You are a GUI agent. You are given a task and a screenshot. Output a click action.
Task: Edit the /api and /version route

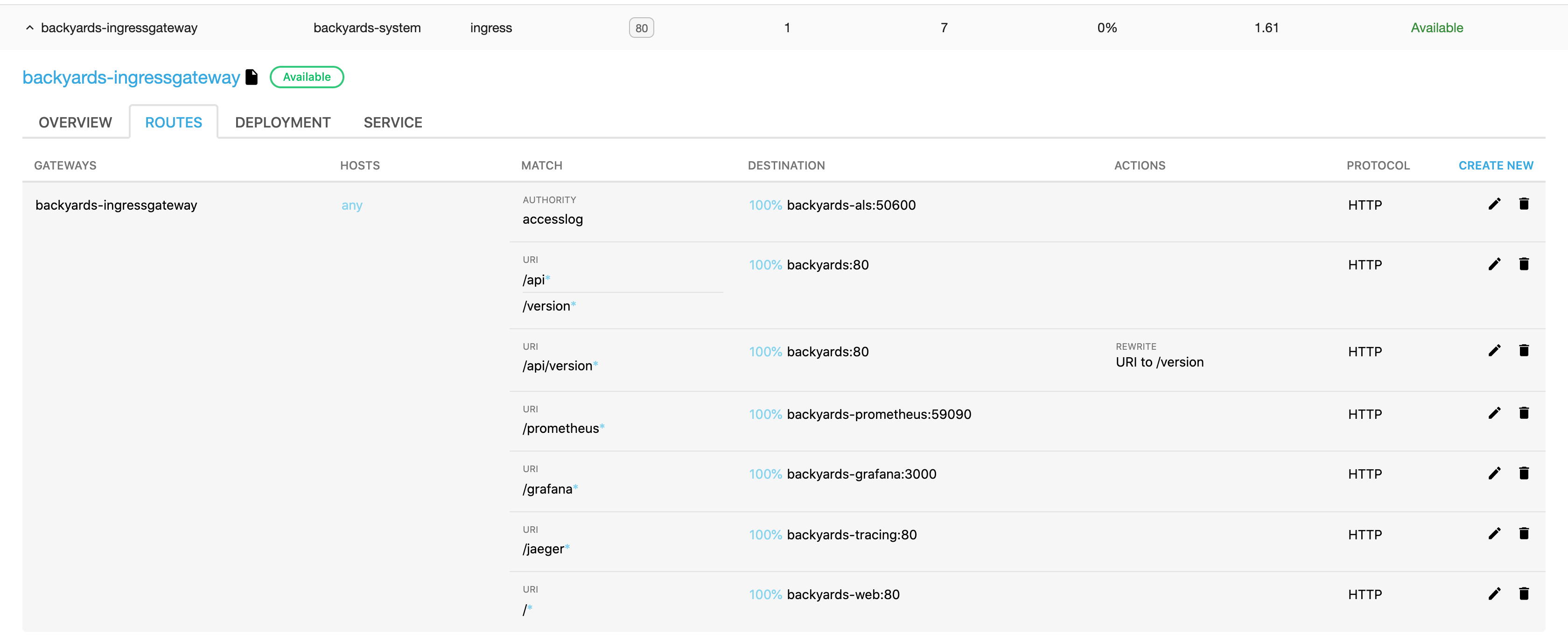1494,264
